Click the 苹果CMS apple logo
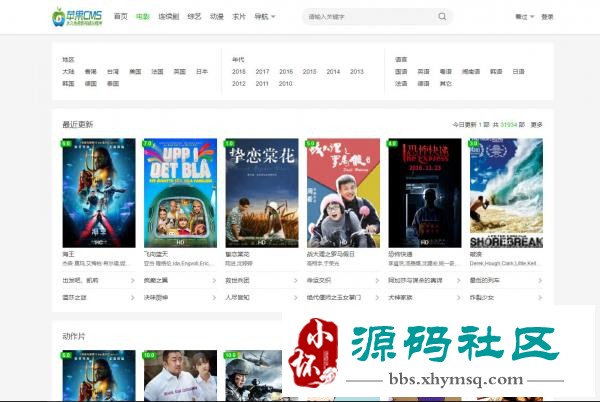This screenshot has height=402, width=600. [x=77, y=17]
